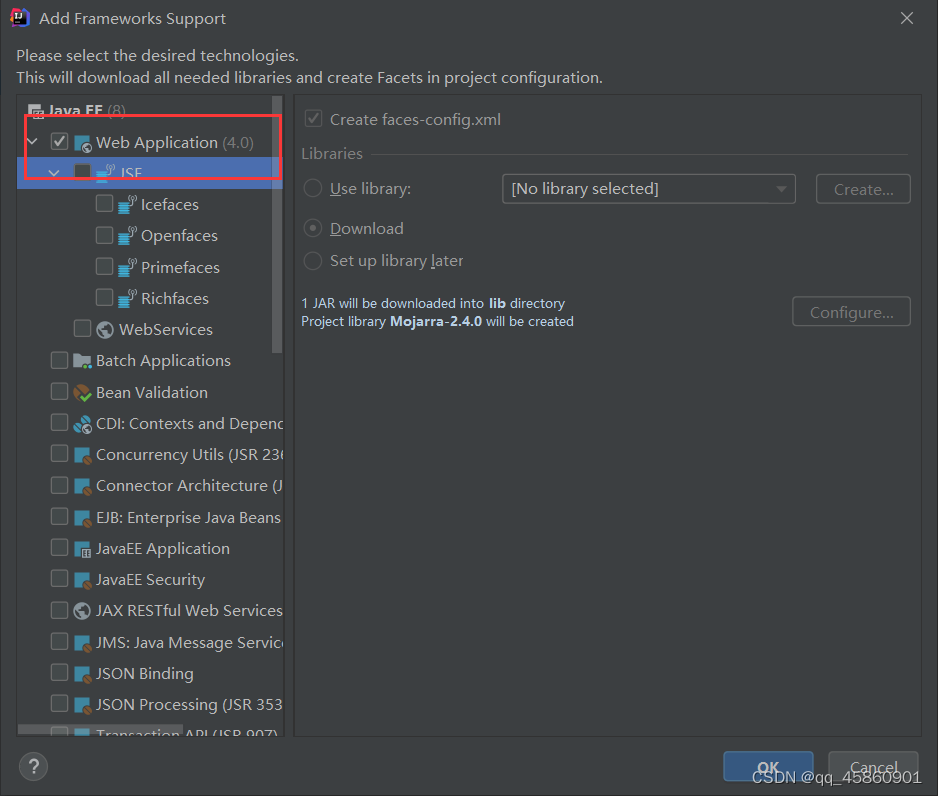Select the Download radio button
The image size is (938, 796).
313,228
